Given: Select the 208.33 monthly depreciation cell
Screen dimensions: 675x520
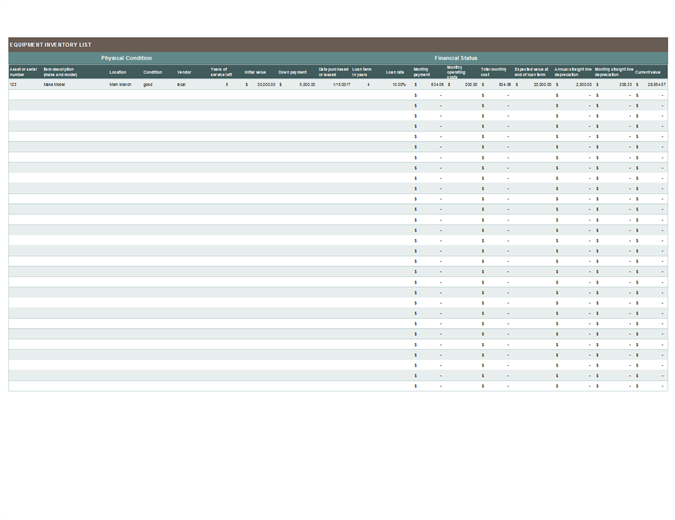Looking at the screenshot, I should click(x=614, y=85).
